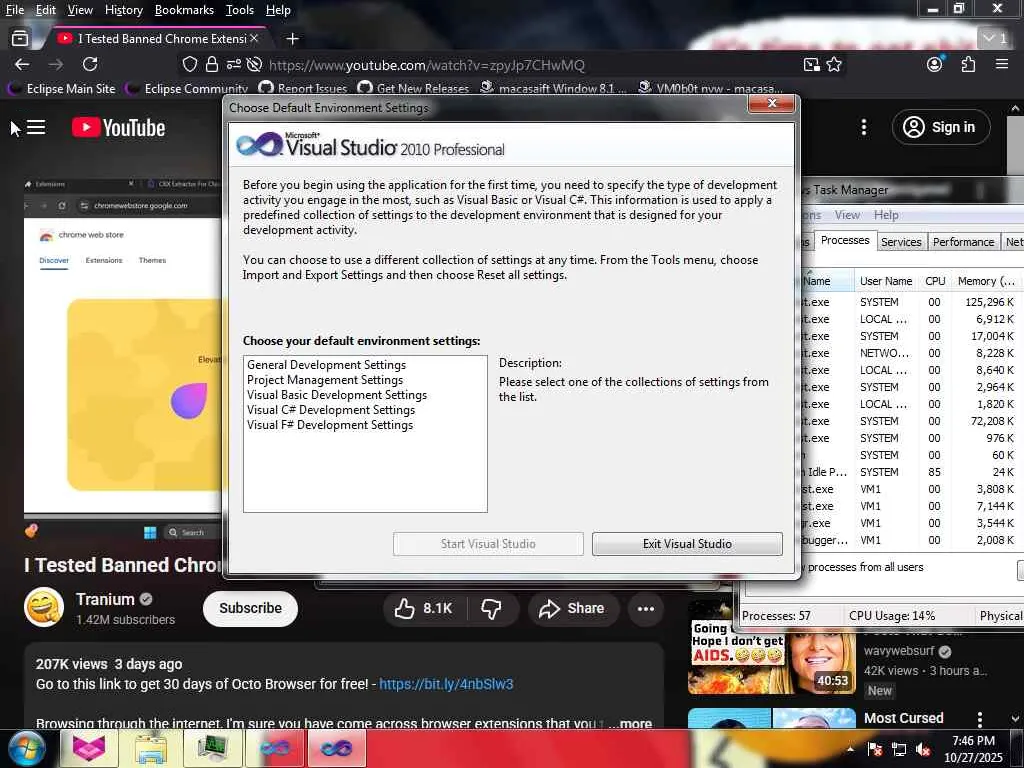Open the Bookmarks menu
The image size is (1024, 768).
[184, 10]
